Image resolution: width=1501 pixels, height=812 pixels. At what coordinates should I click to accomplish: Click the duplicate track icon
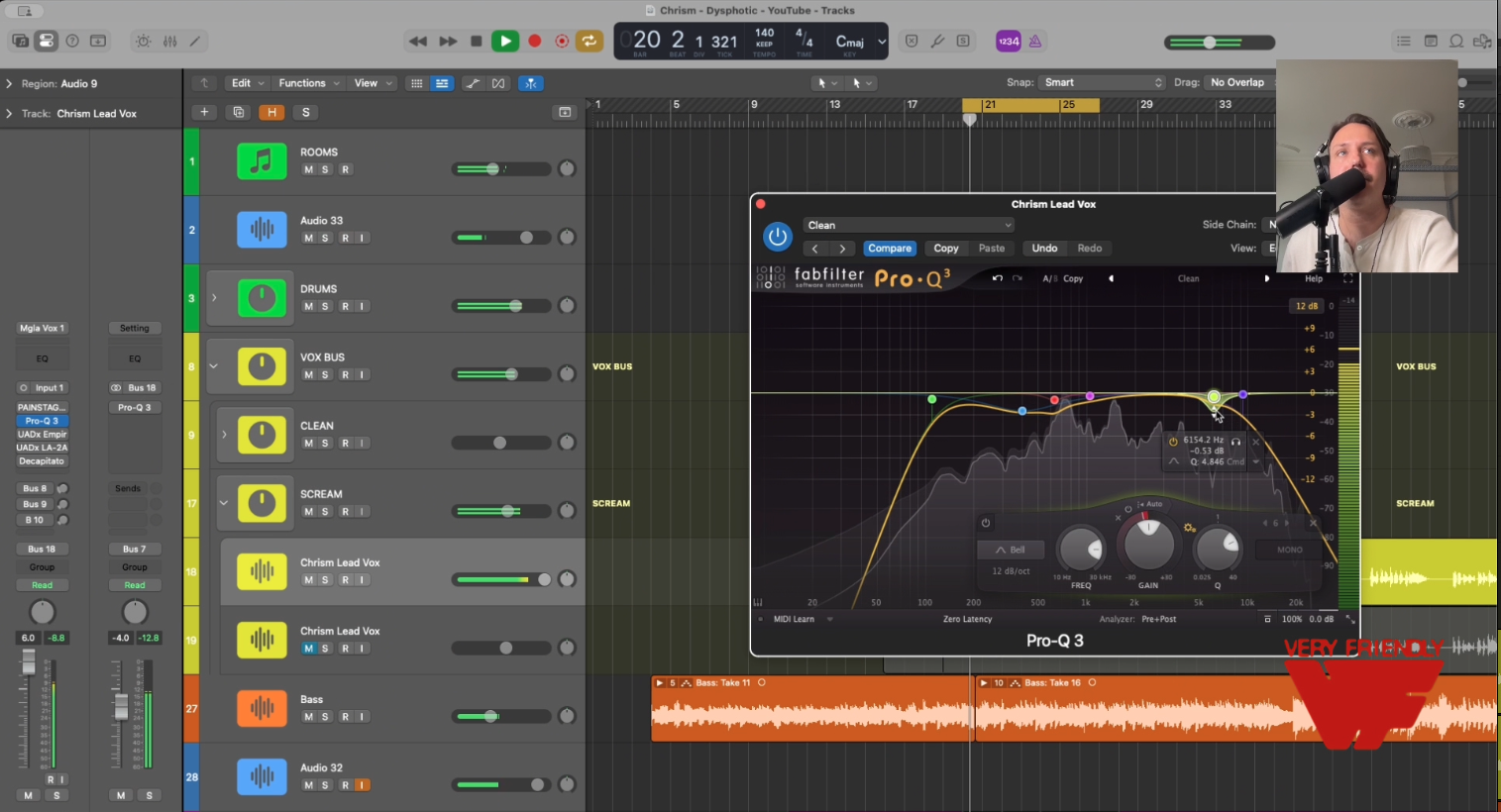[x=238, y=112]
